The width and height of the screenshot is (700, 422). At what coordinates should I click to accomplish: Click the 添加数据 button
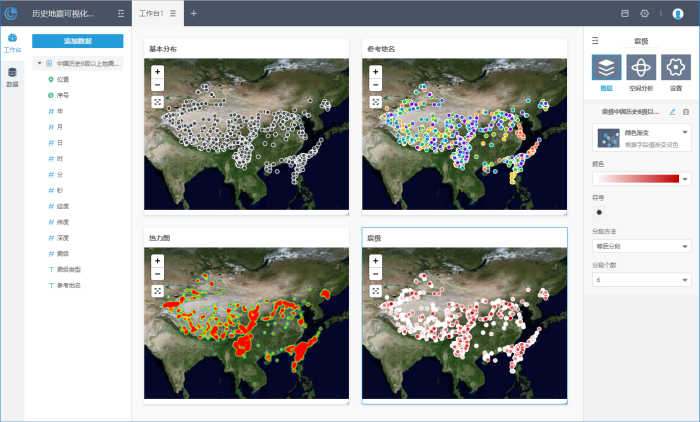point(78,41)
